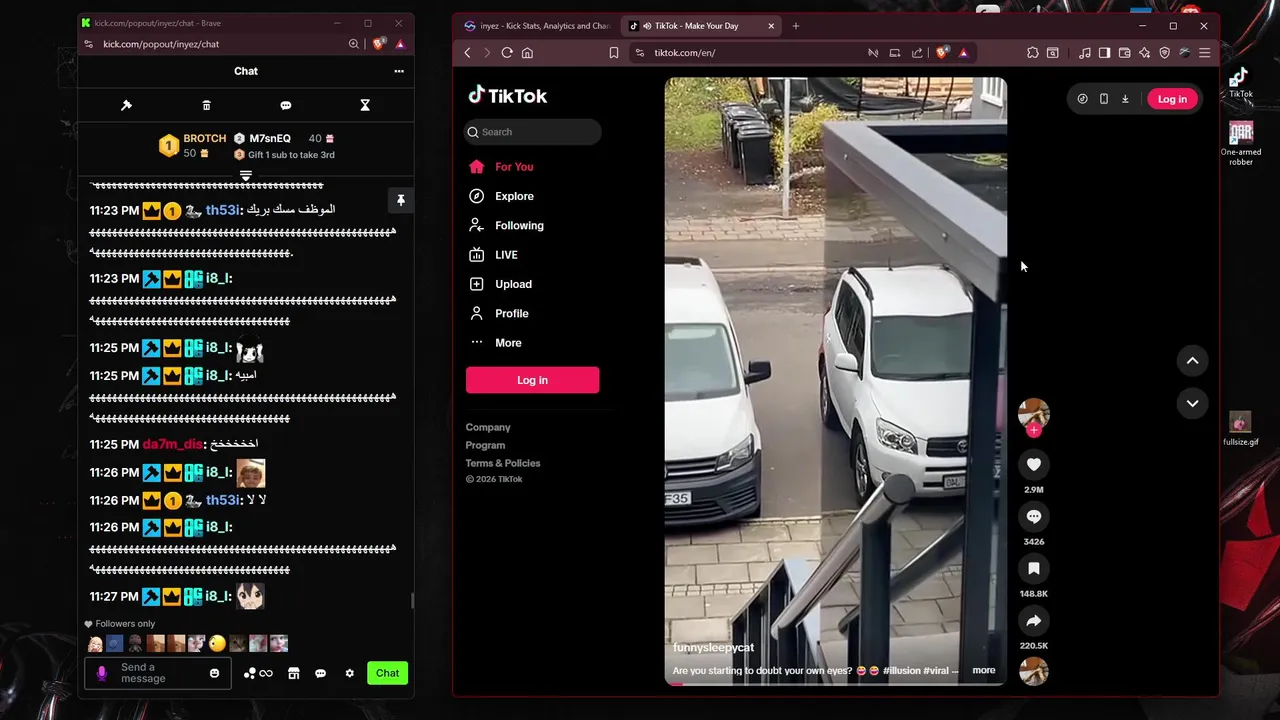The image size is (1280, 720).
Task: Toggle the Brave sidebar panel icon
Action: 1104,53
